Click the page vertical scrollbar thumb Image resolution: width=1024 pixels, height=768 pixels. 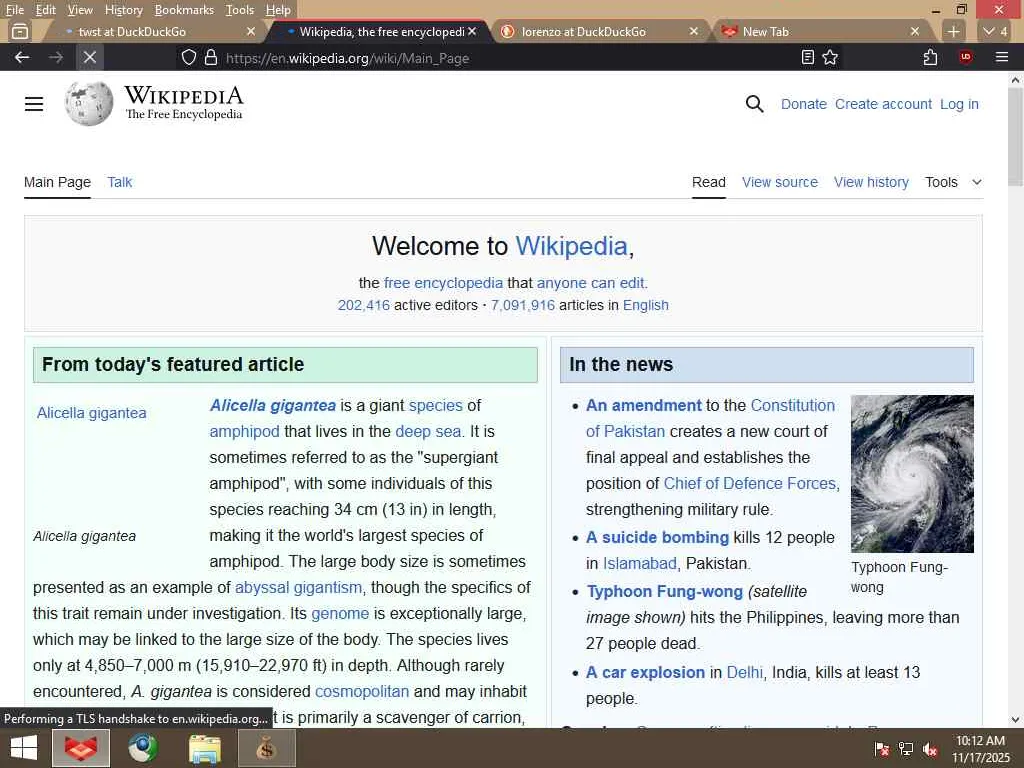1015,137
